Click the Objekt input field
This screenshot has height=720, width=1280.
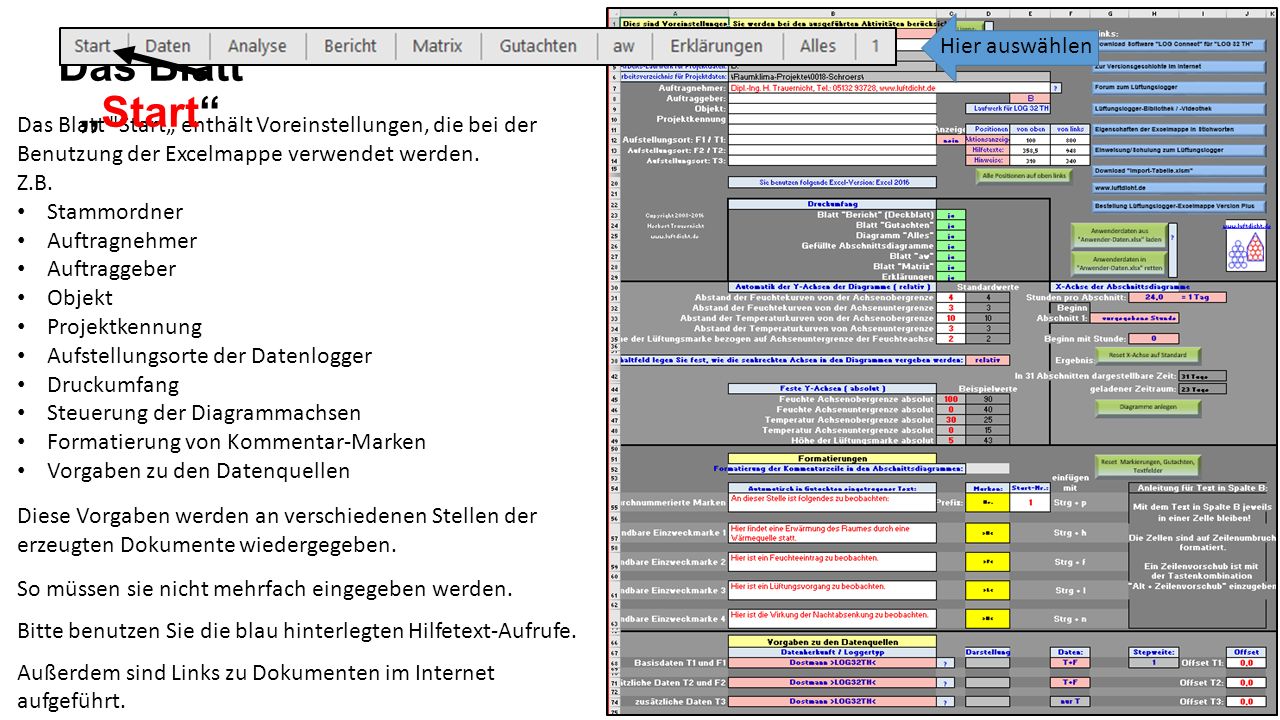(832, 108)
